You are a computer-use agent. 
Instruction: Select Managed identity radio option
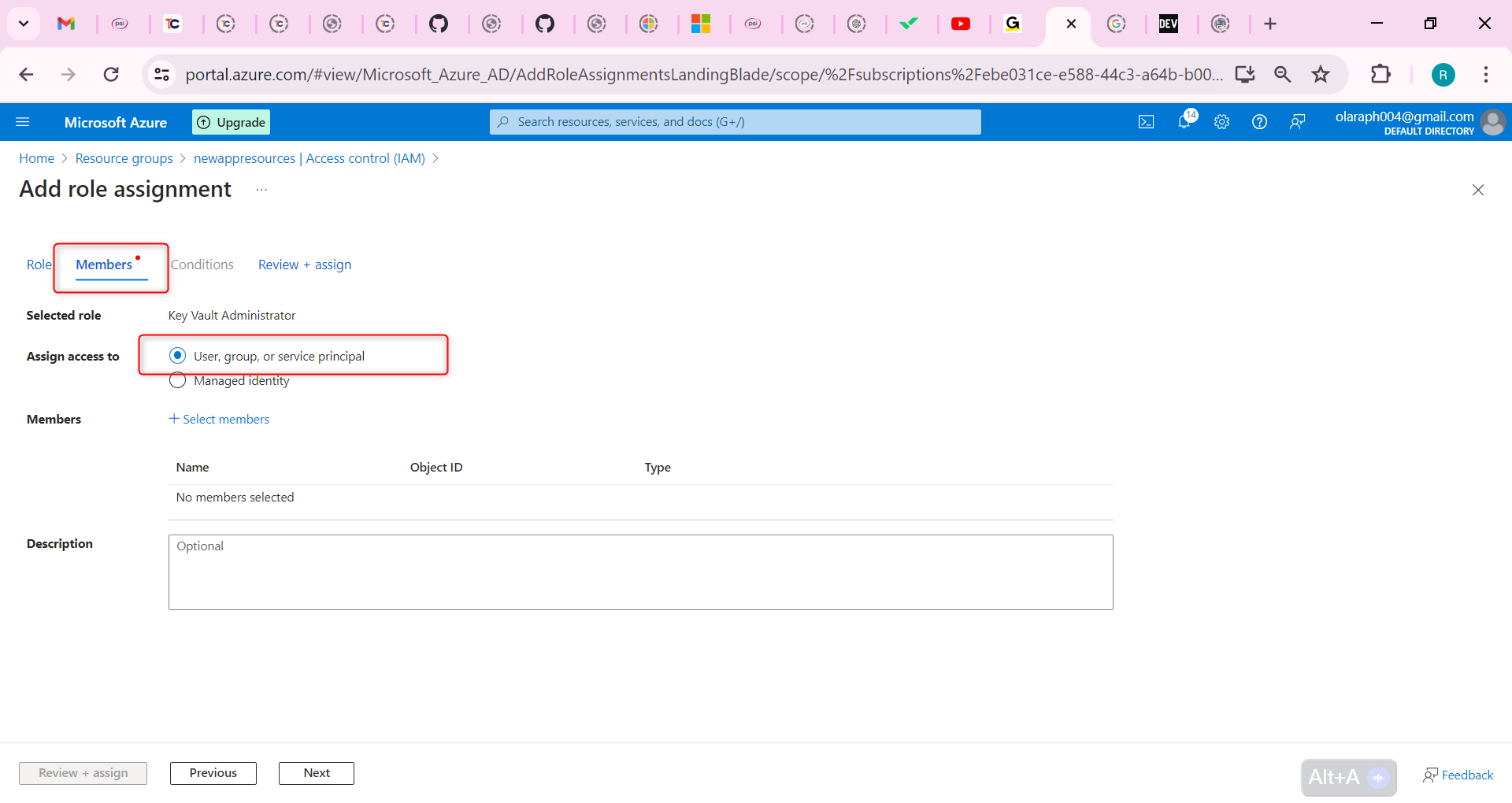(178, 381)
